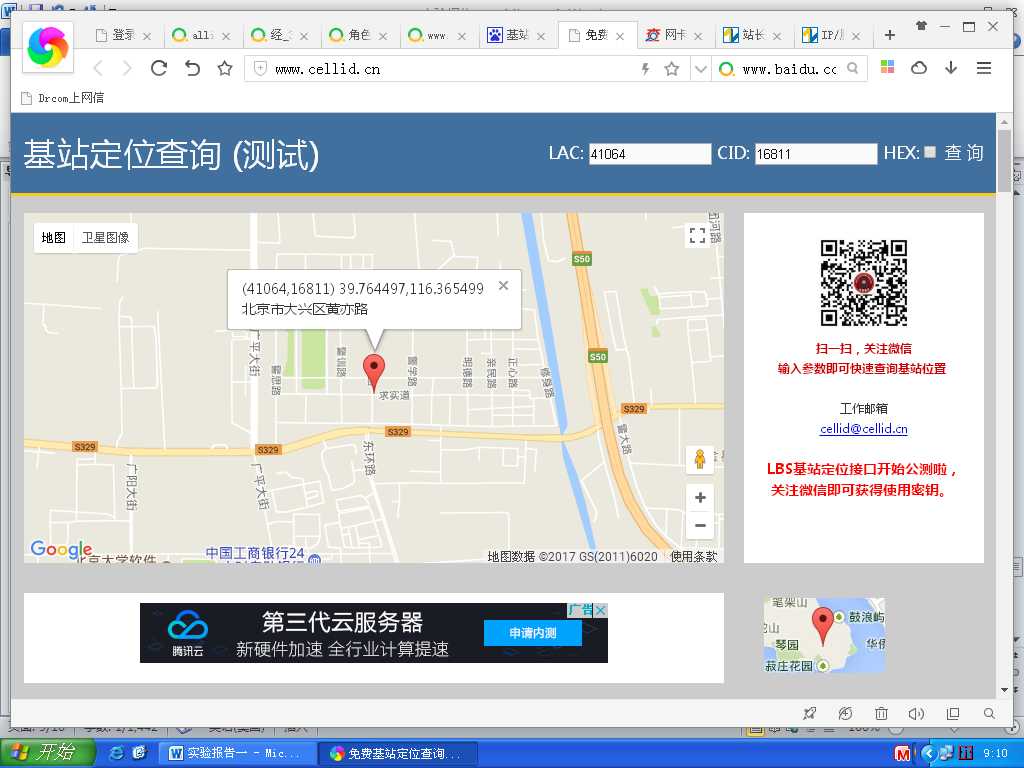Click the Street View pegman icon
The image size is (1024, 768).
pyautogui.click(x=700, y=460)
